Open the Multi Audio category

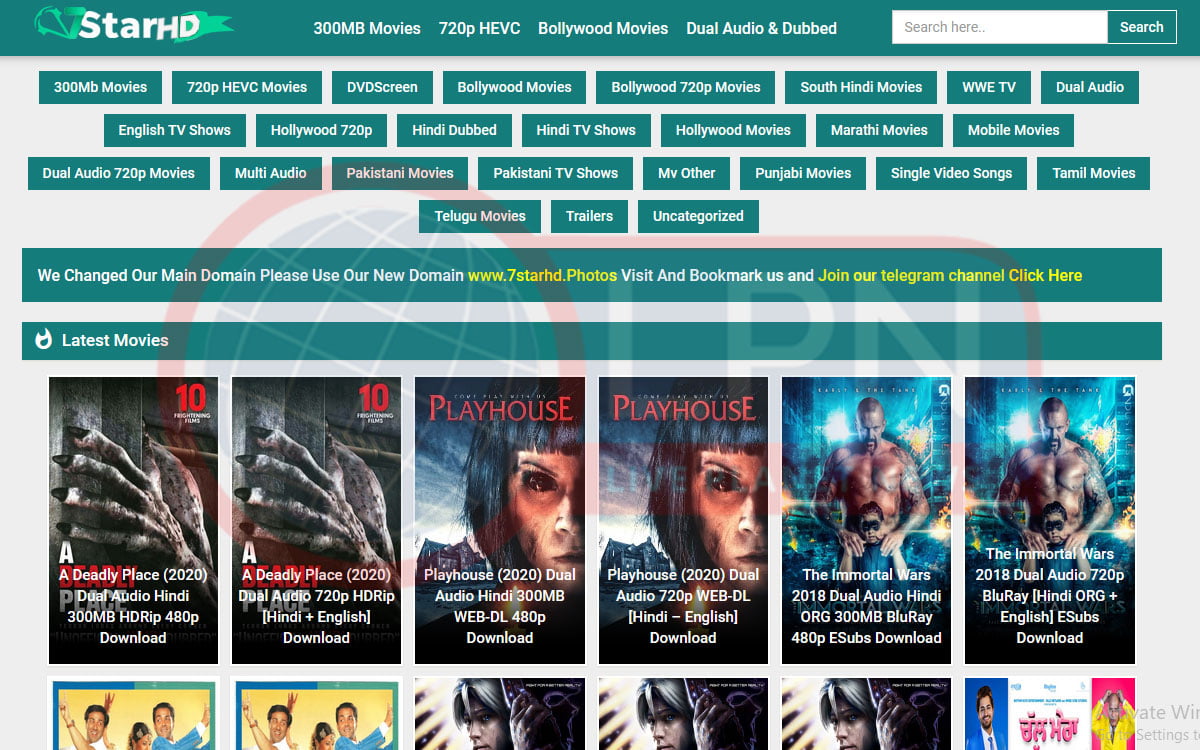(x=271, y=173)
